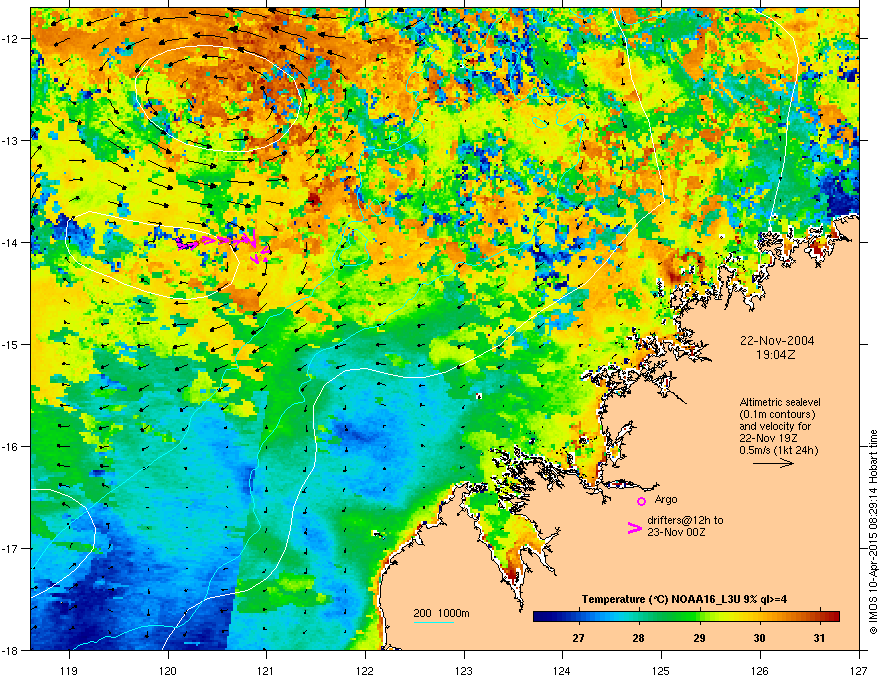
Task: Click the '23-Nov 00Z' legend text
Action: click(676, 532)
